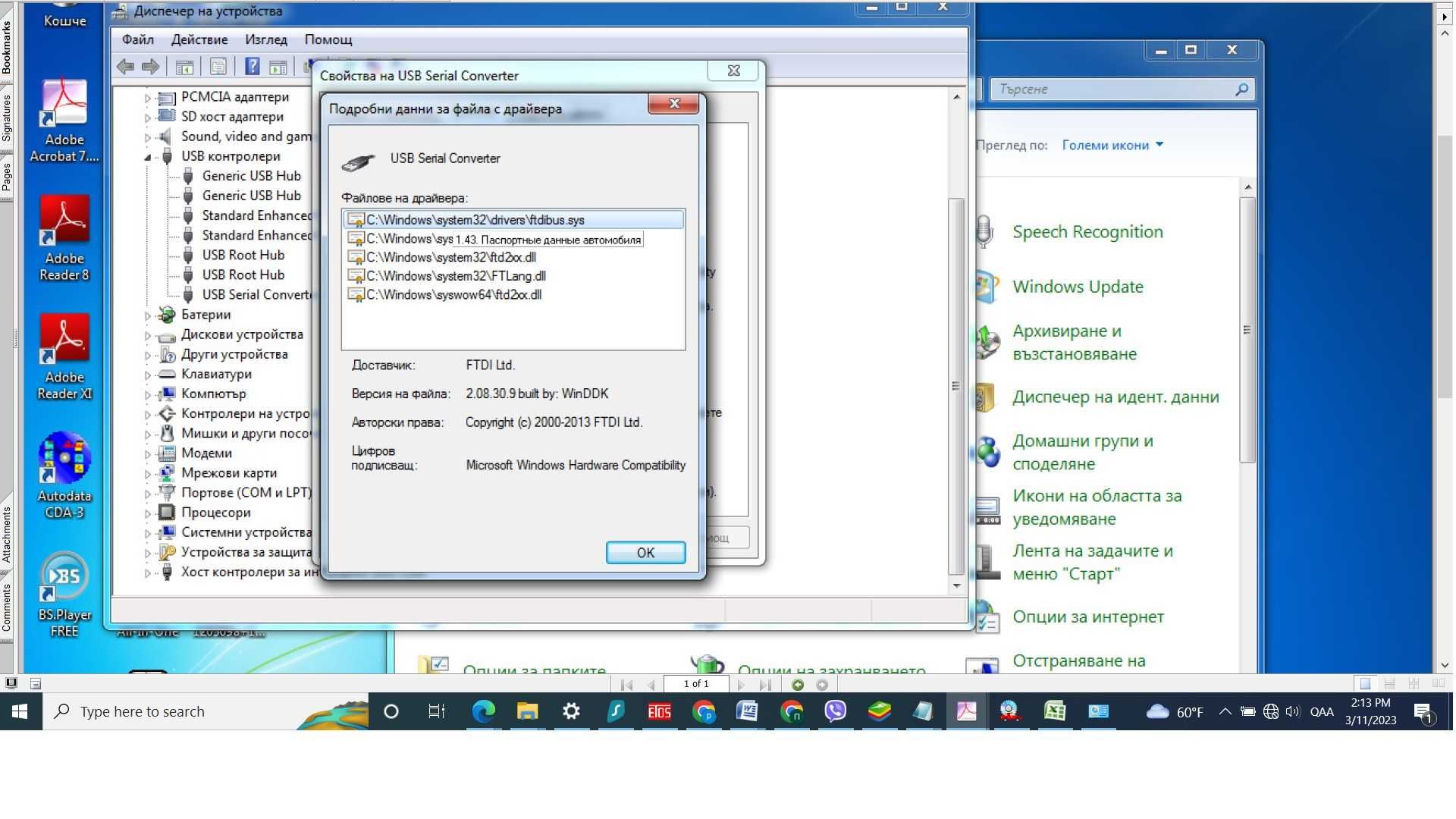
Task: Open the Comments side panel tab
Action: click(6, 607)
